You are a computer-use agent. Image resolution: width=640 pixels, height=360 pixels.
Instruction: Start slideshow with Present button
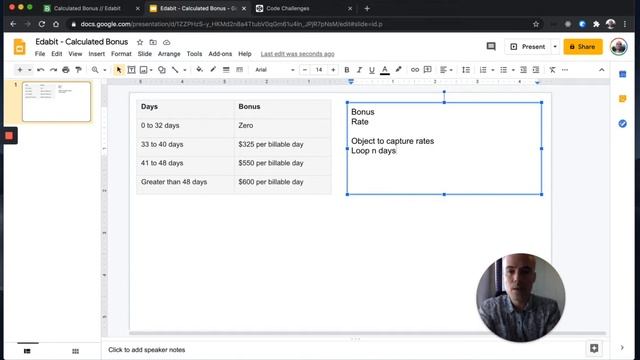point(528,47)
